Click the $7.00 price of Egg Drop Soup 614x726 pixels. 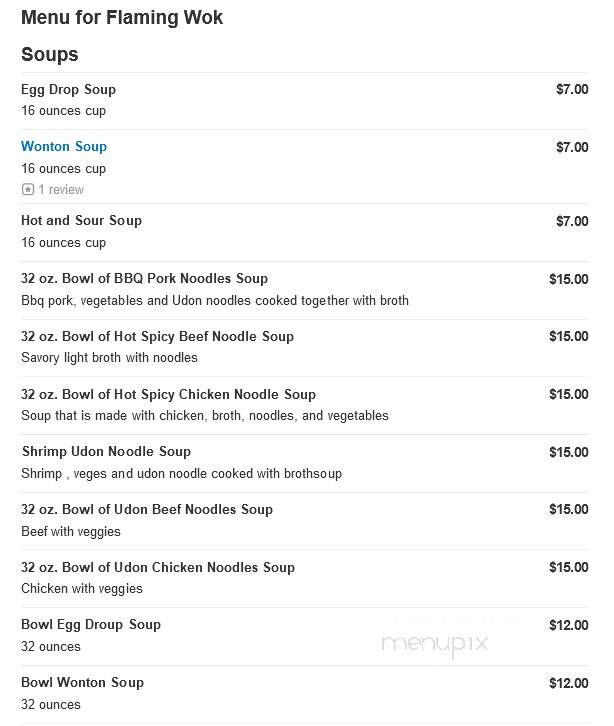(572, 89)
